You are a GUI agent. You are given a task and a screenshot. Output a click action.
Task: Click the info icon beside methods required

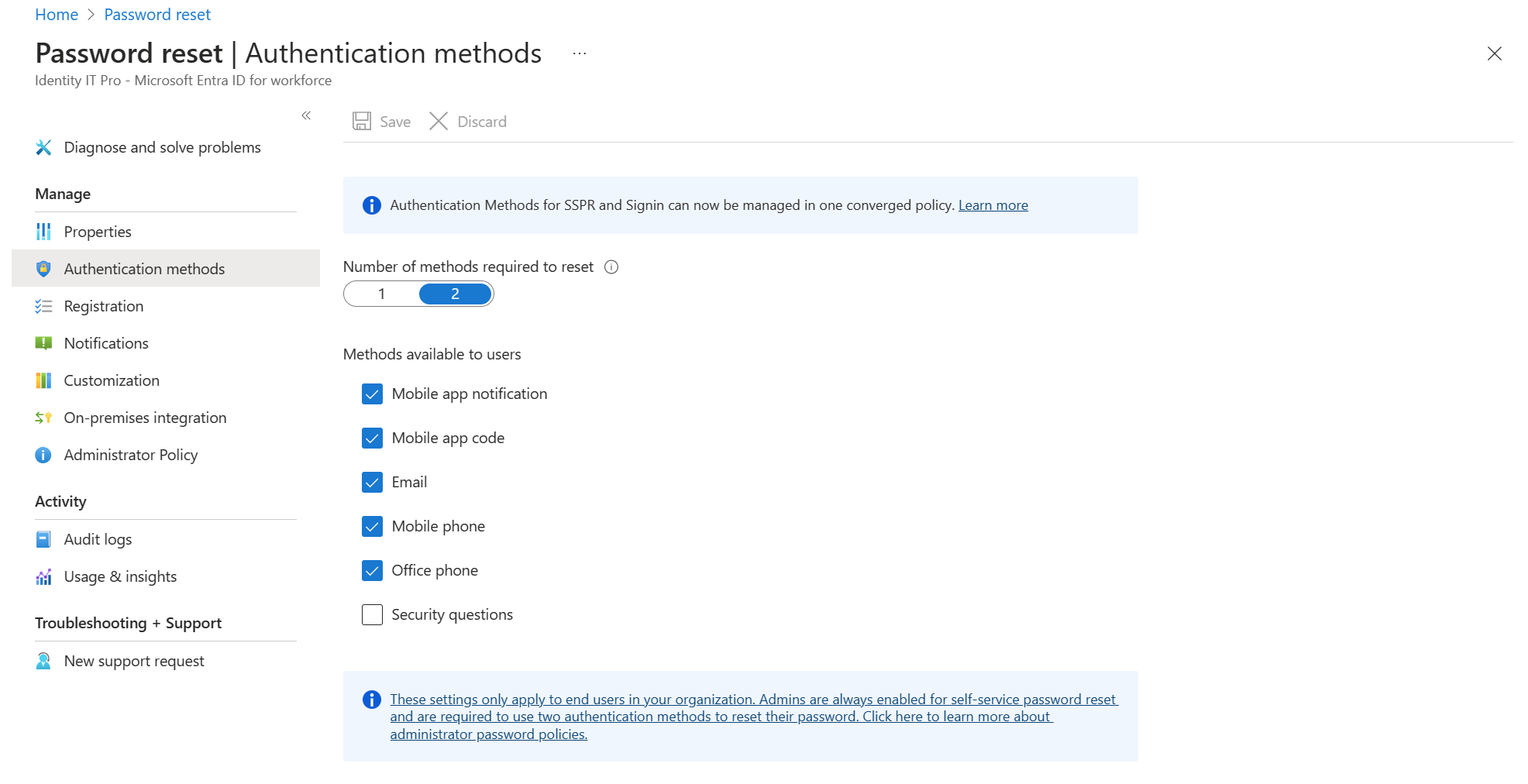[x=611, y=267]
